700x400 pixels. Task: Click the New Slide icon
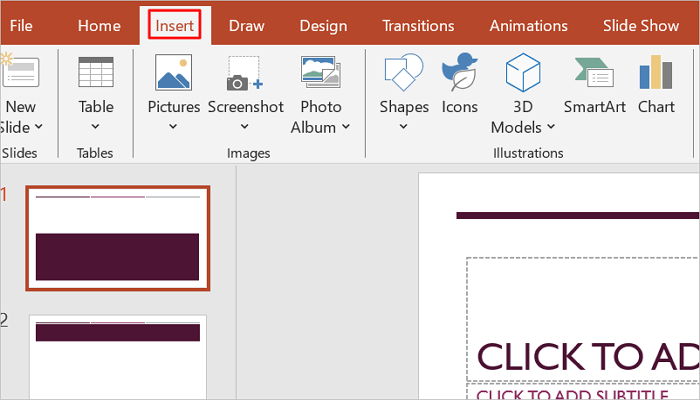[x=20, y=71]
